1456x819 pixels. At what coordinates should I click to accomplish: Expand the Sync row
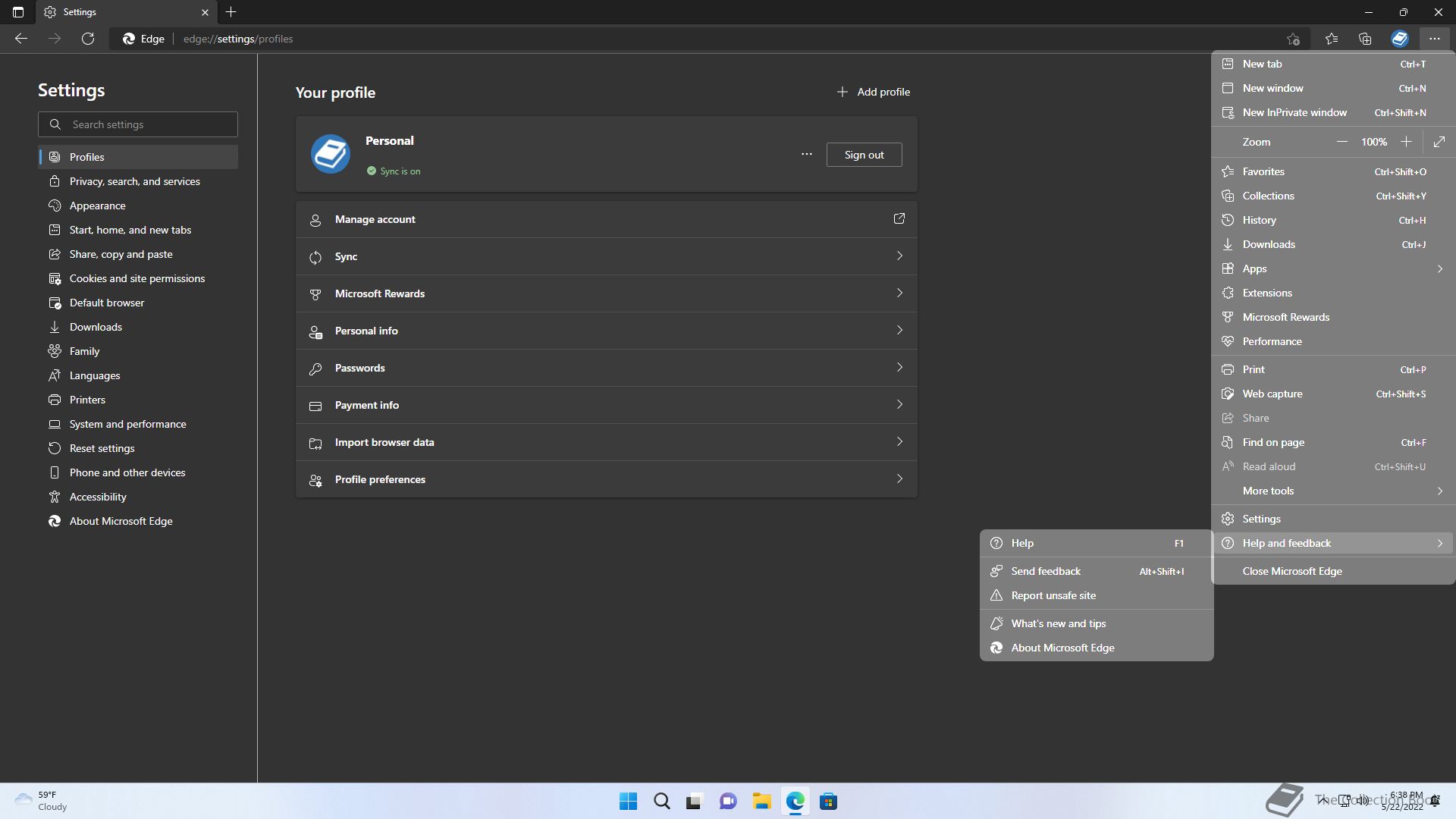point(607,256)
